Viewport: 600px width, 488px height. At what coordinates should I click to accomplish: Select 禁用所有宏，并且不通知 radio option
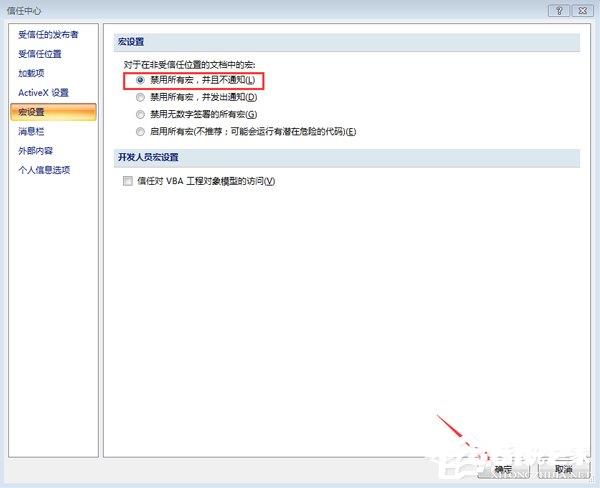[x=140, y=80]
